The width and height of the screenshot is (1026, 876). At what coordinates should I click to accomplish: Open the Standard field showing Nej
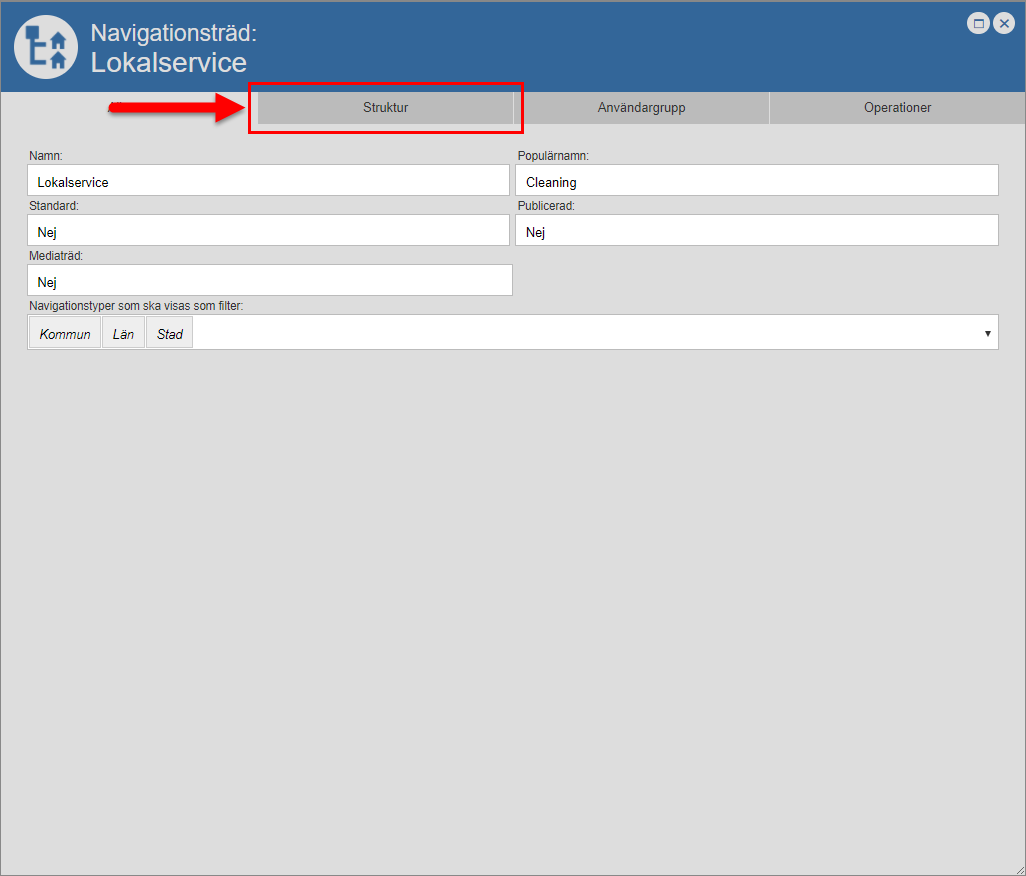coord(268,230)
